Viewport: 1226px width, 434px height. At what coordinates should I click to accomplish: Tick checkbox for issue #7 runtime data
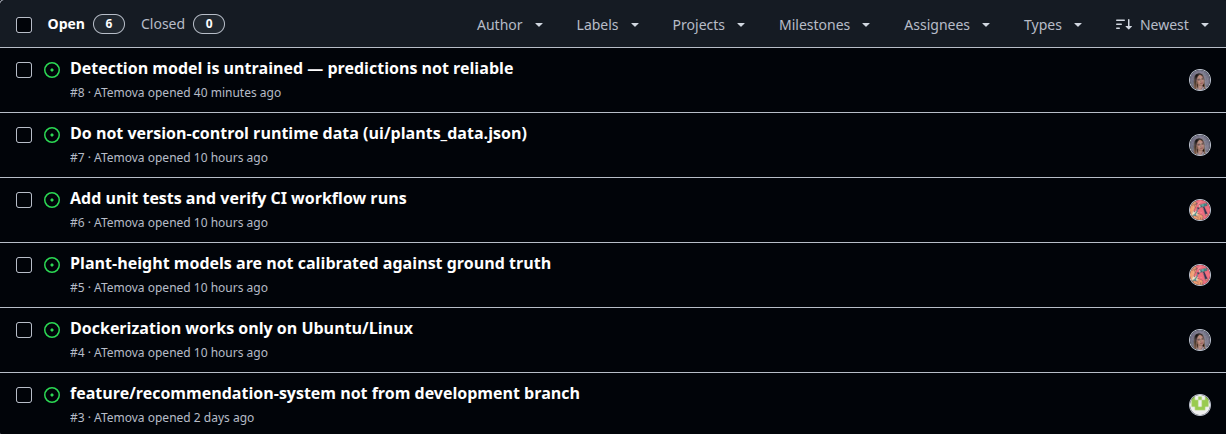pos(24,135)
